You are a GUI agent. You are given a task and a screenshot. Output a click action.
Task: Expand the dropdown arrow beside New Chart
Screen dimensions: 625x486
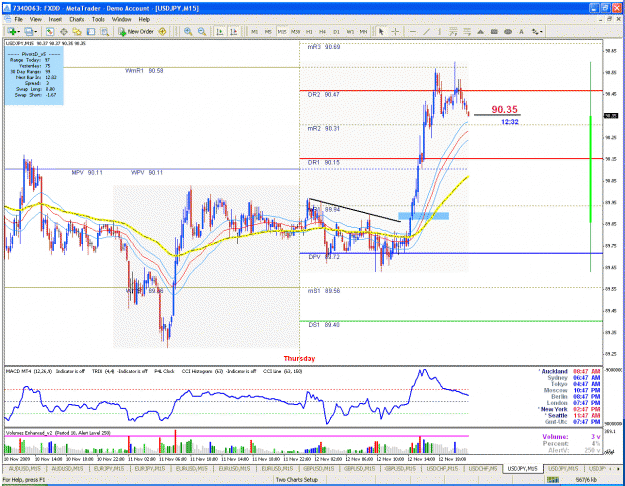point(18,31)
